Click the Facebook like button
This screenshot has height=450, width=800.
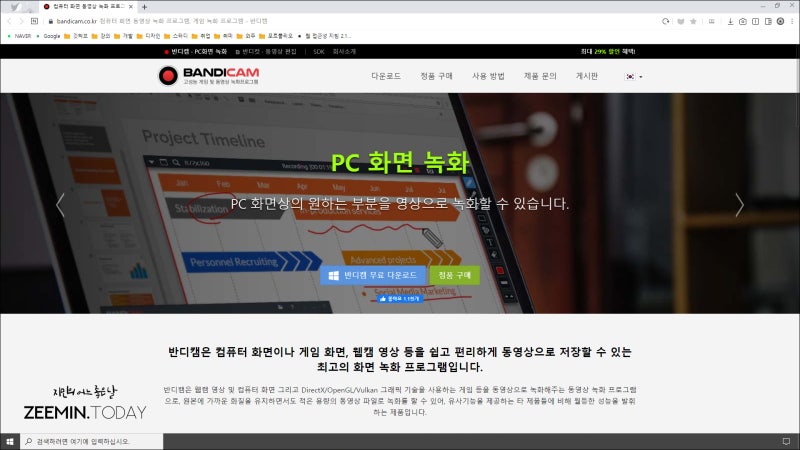400,298
